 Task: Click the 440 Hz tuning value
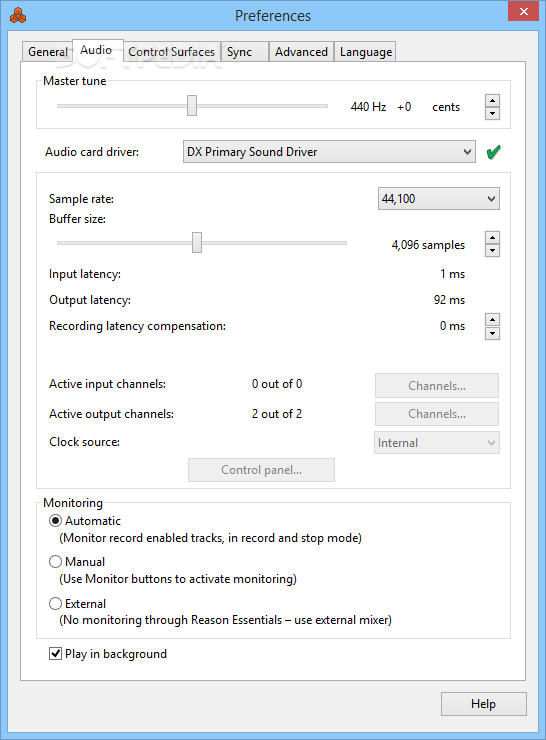pos(368,107)
